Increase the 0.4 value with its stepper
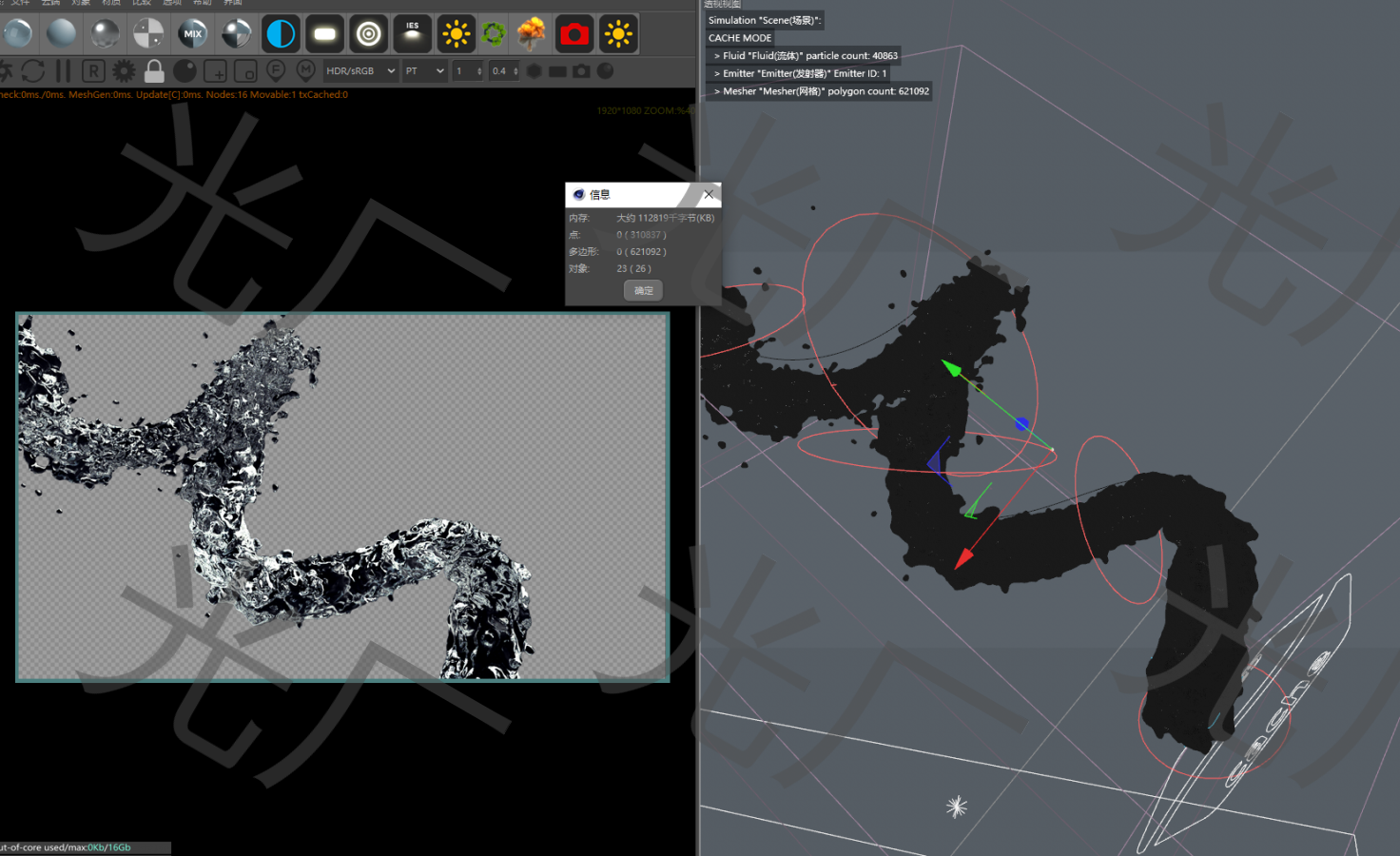The width and height of the screenshot is (1400, 856). coord(516,67)
